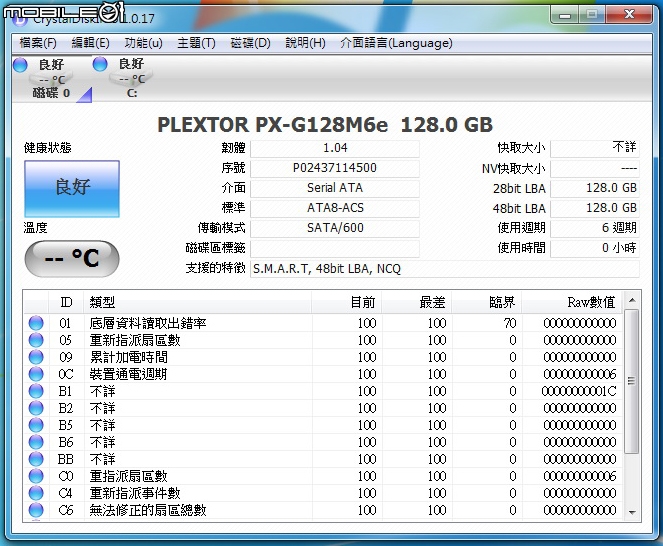The width and height of the screenshot is (663, 546).
Task: Select the 重新指派事件數 row
Action: (323, 493)
